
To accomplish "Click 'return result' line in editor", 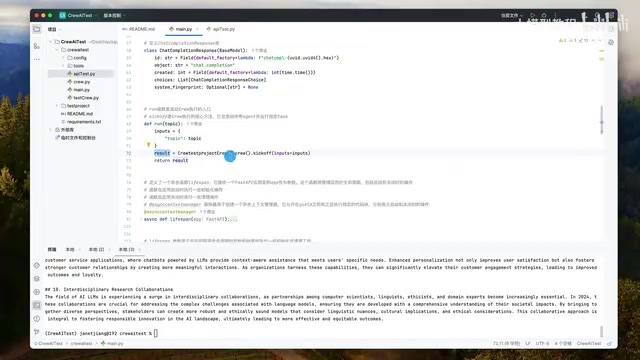I will [171, 160].
